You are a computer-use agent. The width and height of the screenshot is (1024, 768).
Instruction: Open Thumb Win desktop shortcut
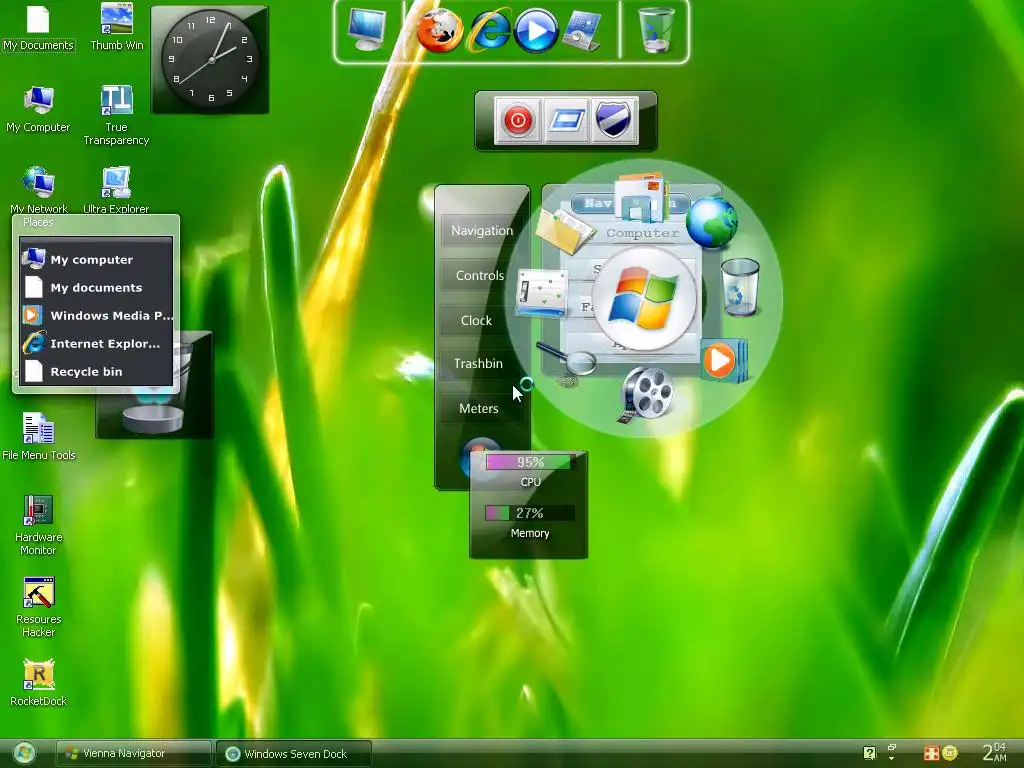click(117, 27)
